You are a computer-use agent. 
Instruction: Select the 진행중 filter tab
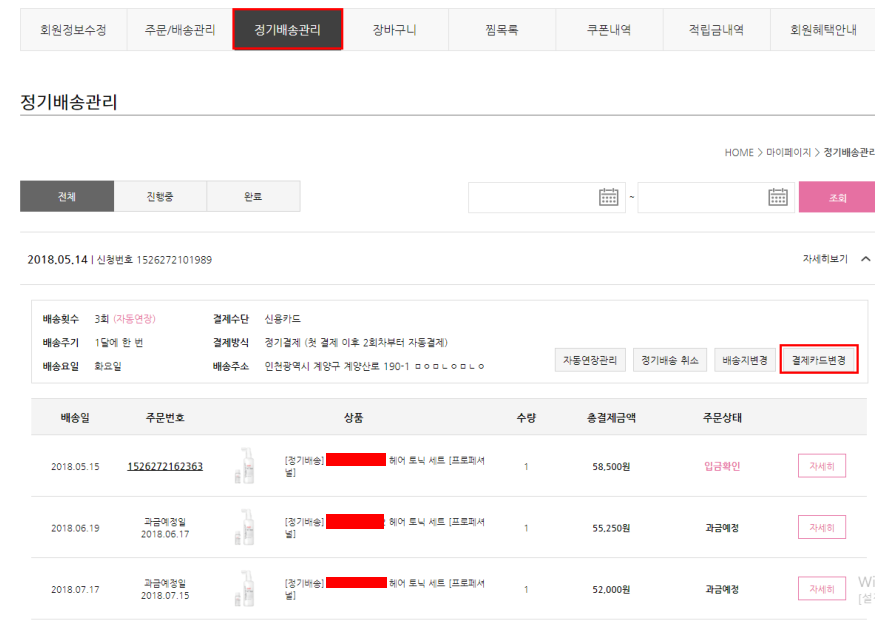click(160, 197)
